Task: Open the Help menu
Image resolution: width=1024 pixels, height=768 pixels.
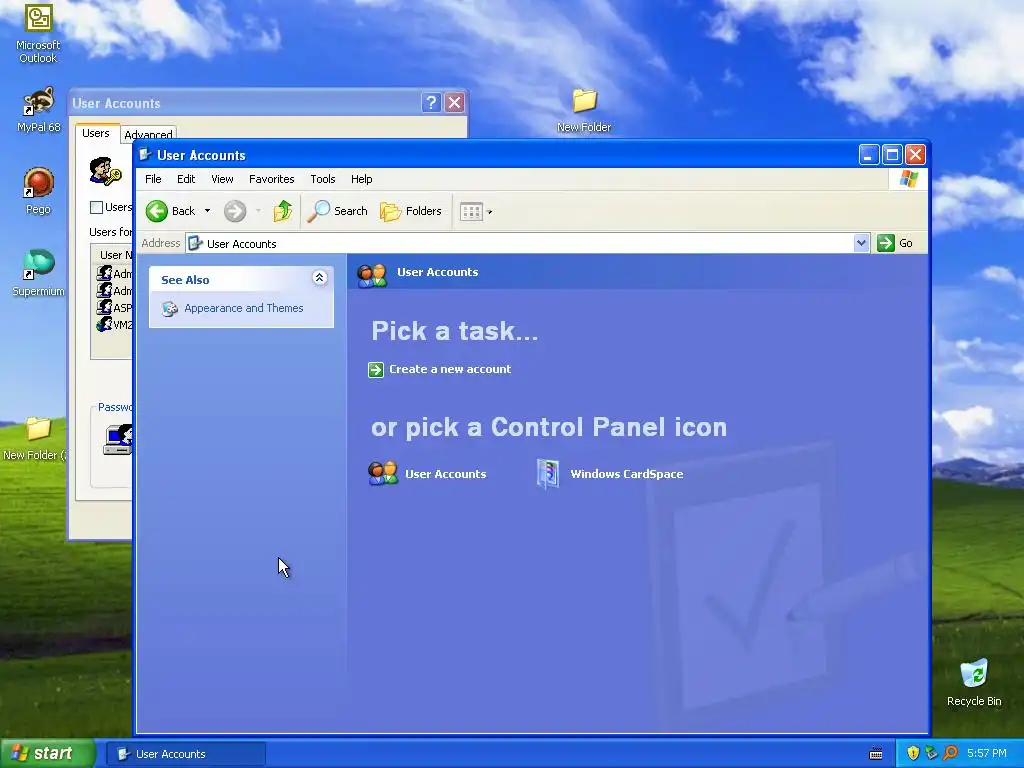Action: [x=361, y=179]
